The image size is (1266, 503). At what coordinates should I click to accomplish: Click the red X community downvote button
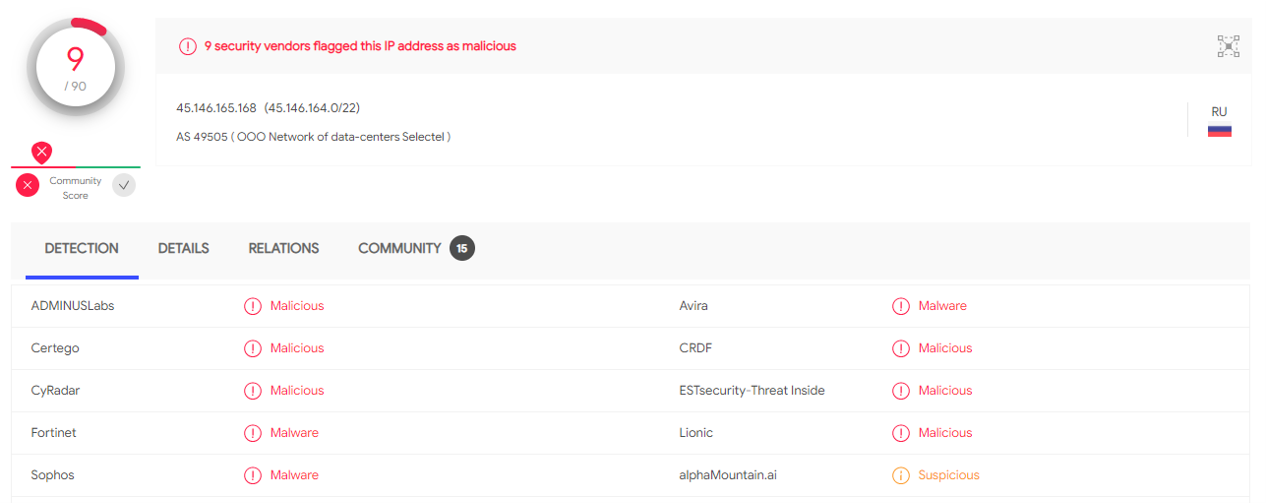(x=28, y=185)
